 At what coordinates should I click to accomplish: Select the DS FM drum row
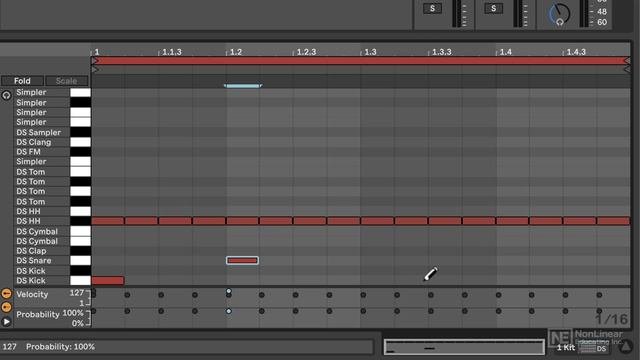pyautogui.click(x=29, y=152)
